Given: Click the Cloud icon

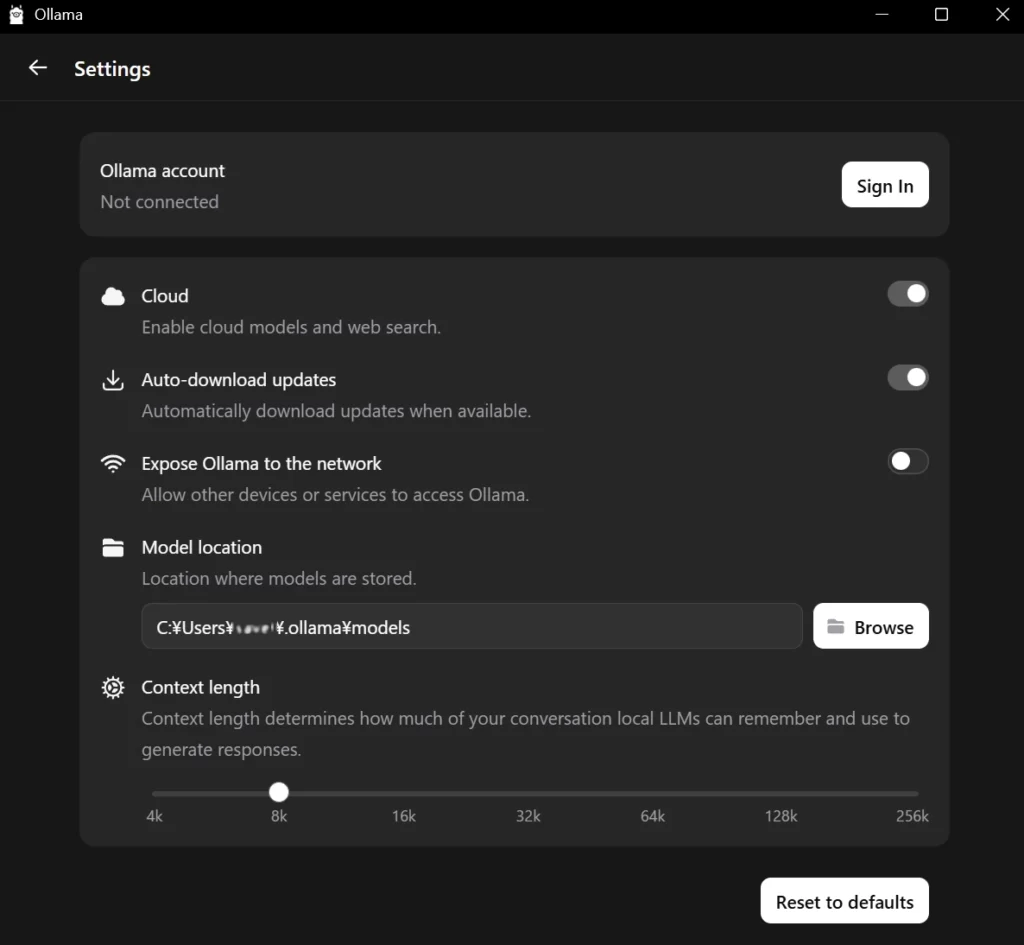Looking at the screenshot, I should pyautogui.click(x=113, y=296).
